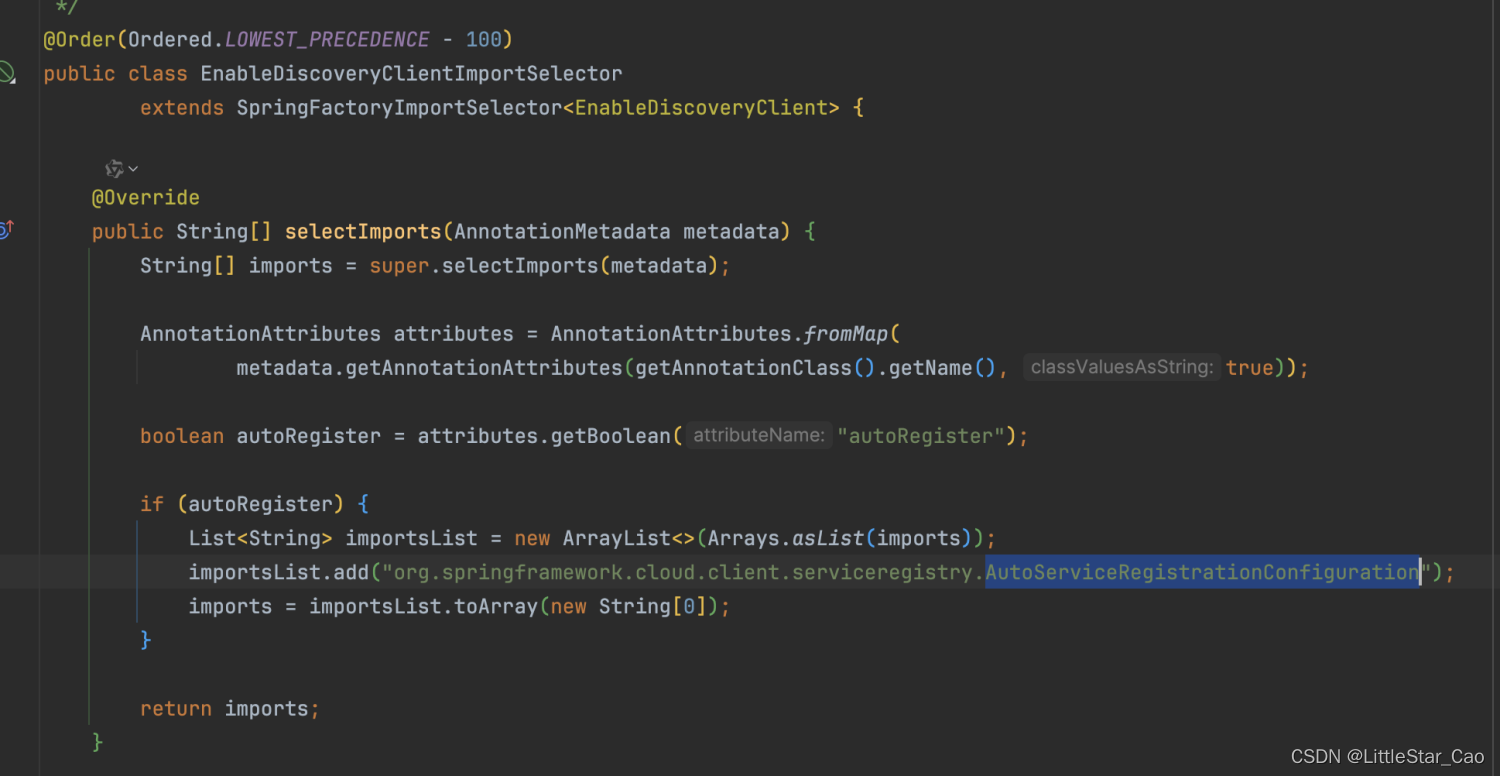
Task: Click the toArray method call
Action: point(496,606)
